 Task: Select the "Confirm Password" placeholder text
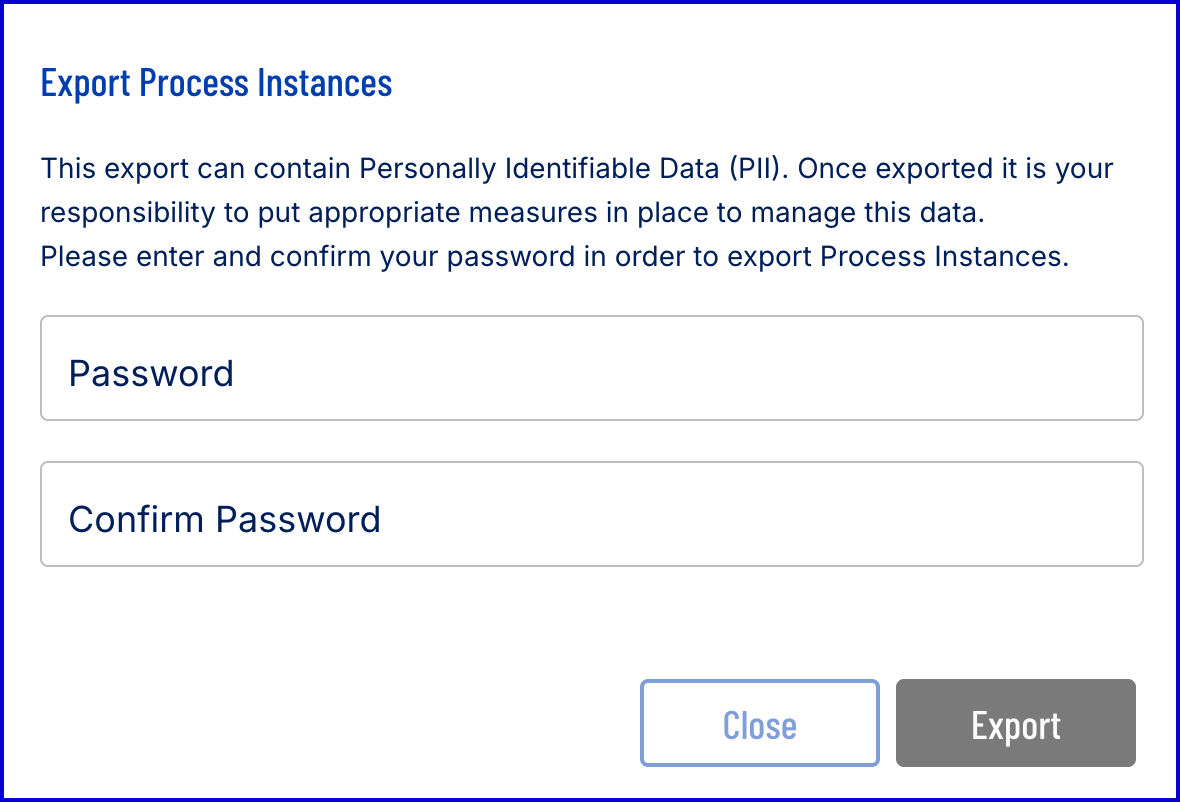point(224,519)
